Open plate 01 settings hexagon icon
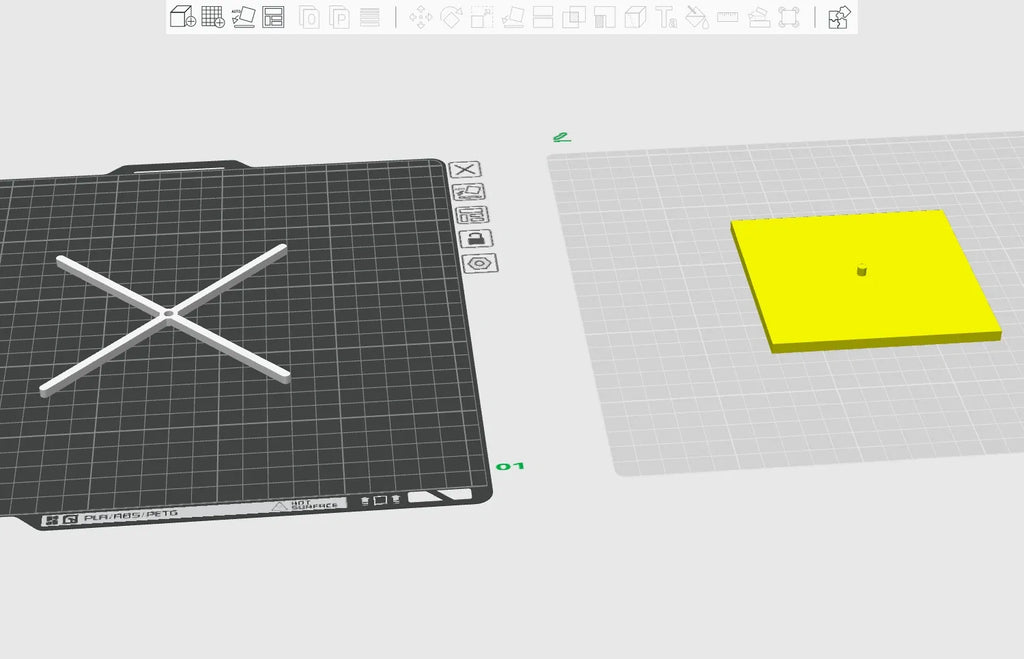 480,263
